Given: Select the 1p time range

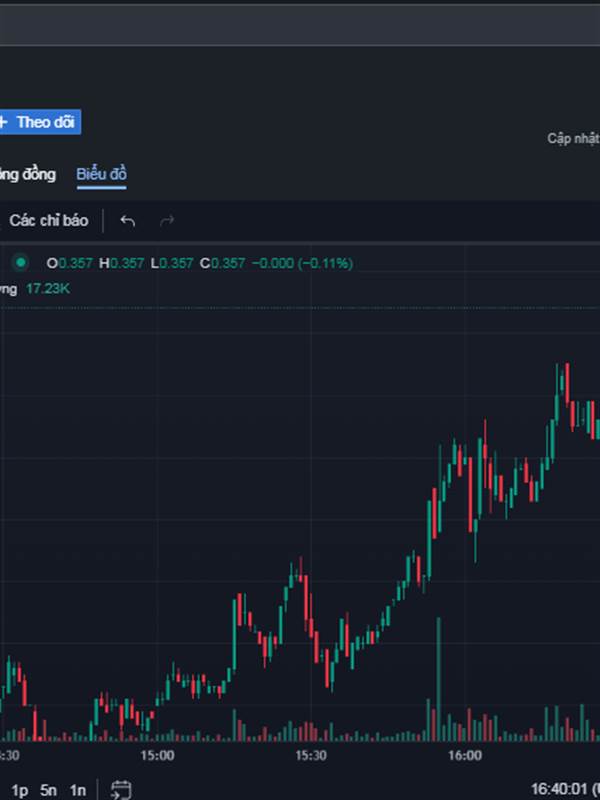Looking at the screenshot, I should 19,791.
